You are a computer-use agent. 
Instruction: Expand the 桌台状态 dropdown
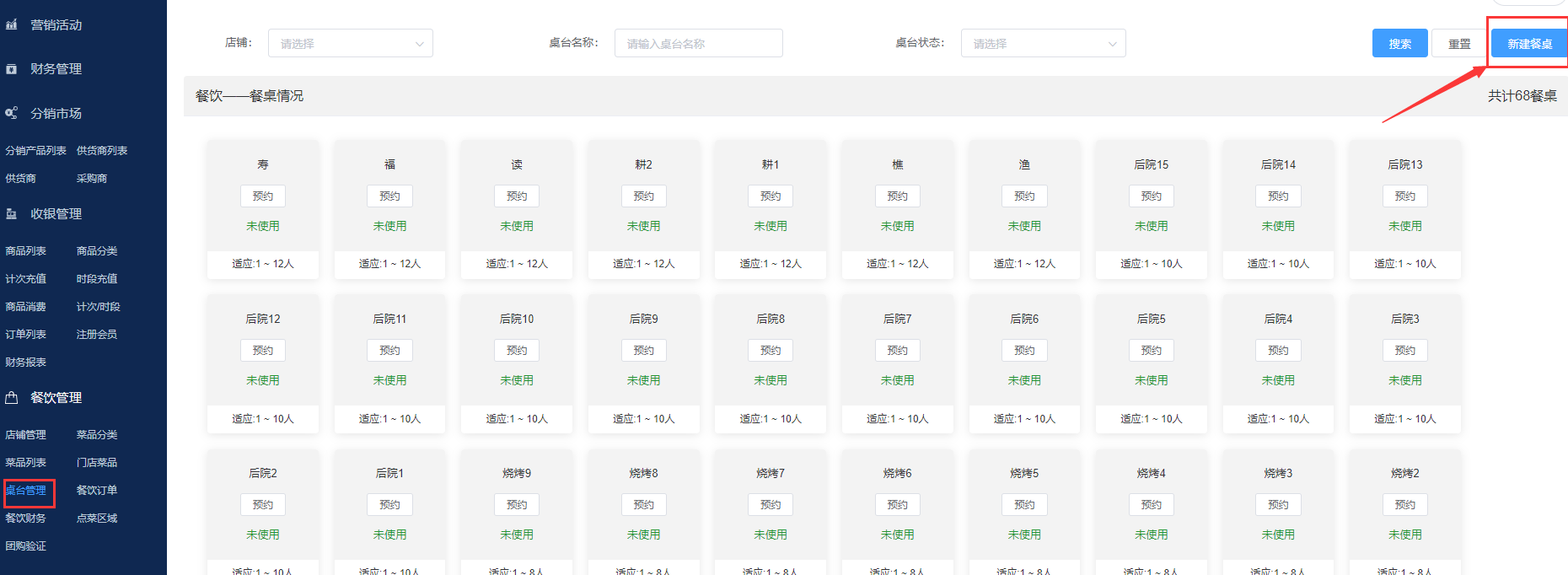1043,44
